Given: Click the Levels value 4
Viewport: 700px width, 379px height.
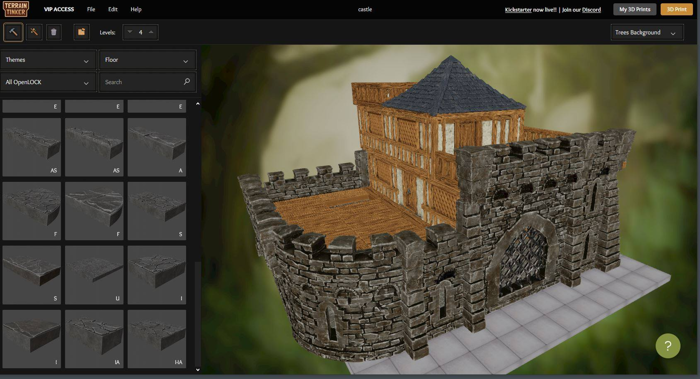Looking at the screenshot, I should (141, 32).
